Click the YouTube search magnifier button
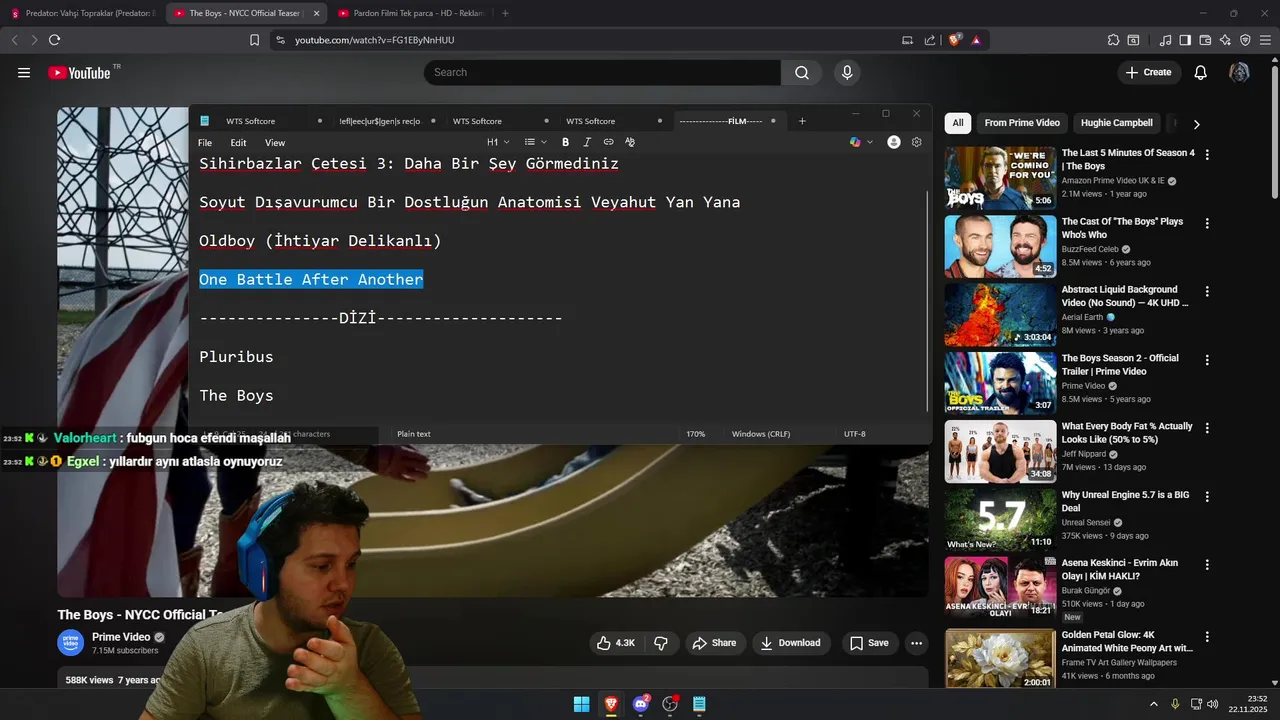1280x720 pixels. pos(802,72)
